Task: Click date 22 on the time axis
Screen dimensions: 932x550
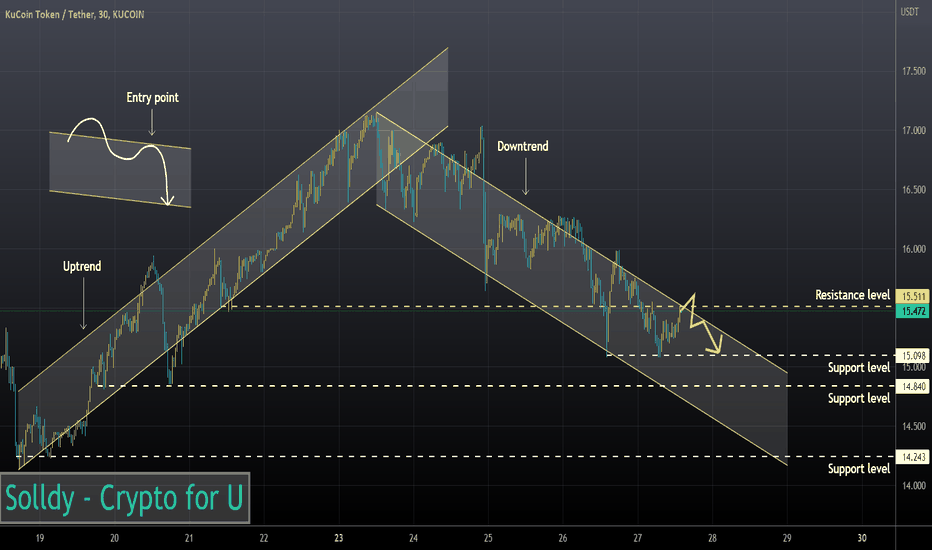Action: [x=264, y=538]
